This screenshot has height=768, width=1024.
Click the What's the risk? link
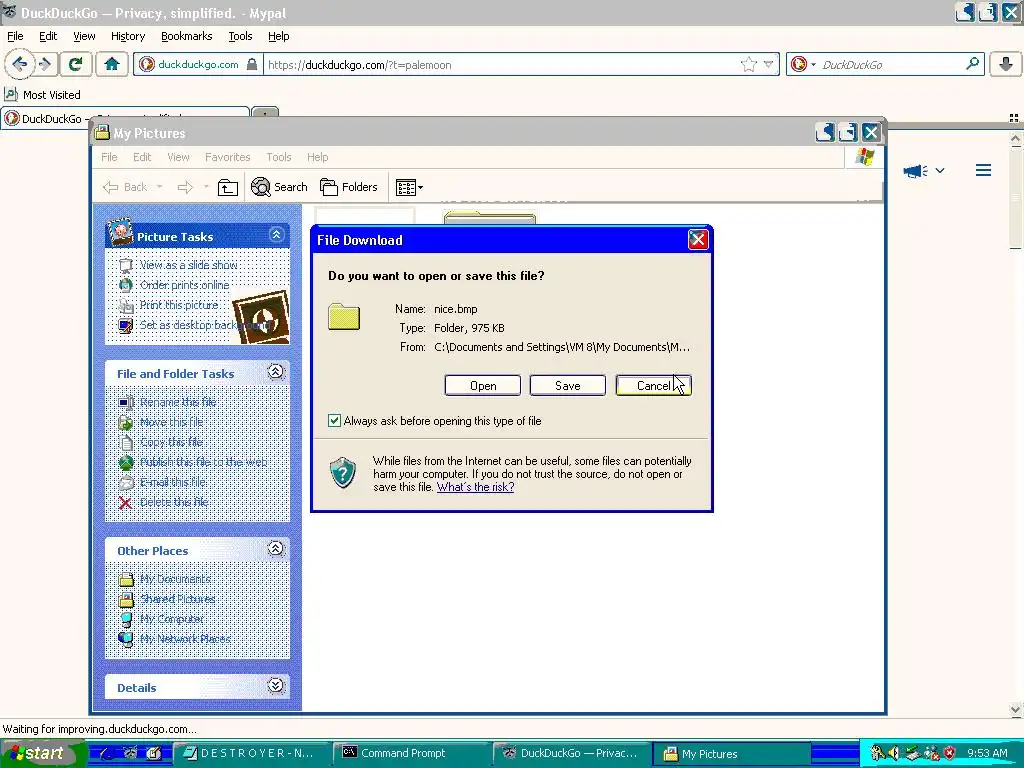pos(475,487)
